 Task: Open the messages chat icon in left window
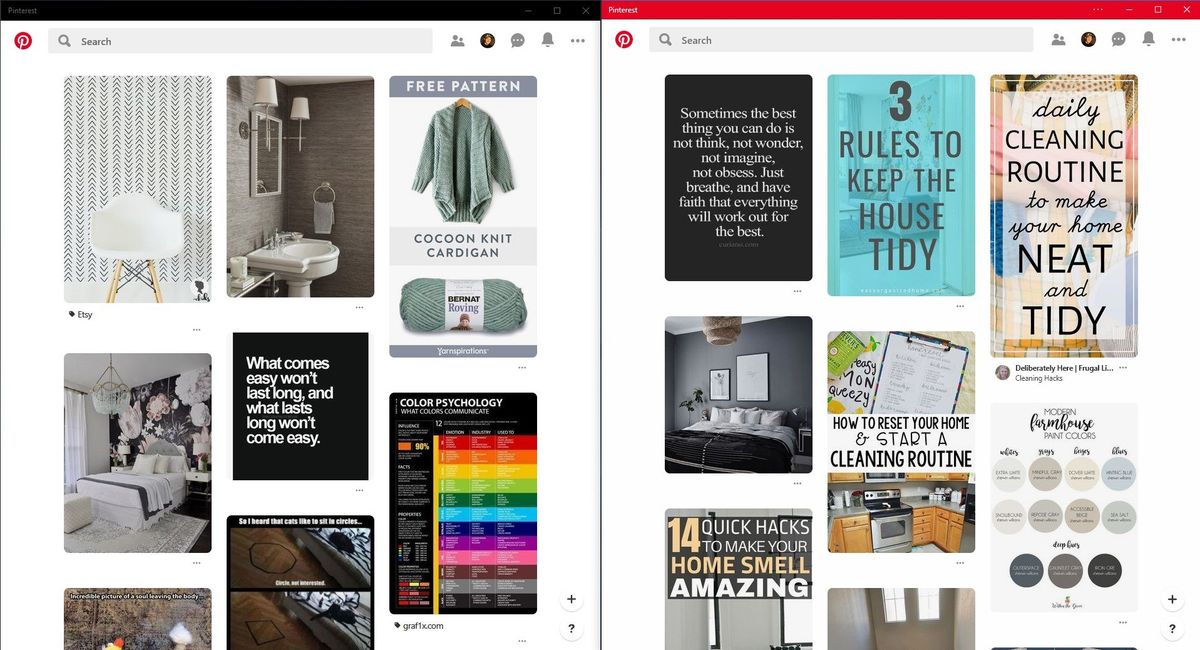click(x=518, y=40)
